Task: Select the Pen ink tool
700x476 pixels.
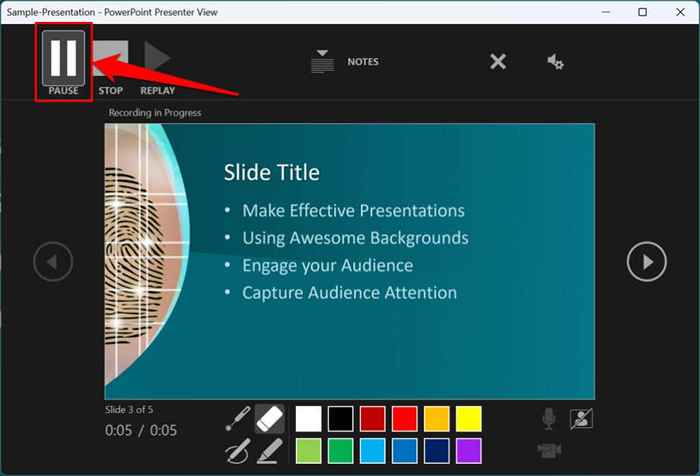Action: click(x=238, y=451)
